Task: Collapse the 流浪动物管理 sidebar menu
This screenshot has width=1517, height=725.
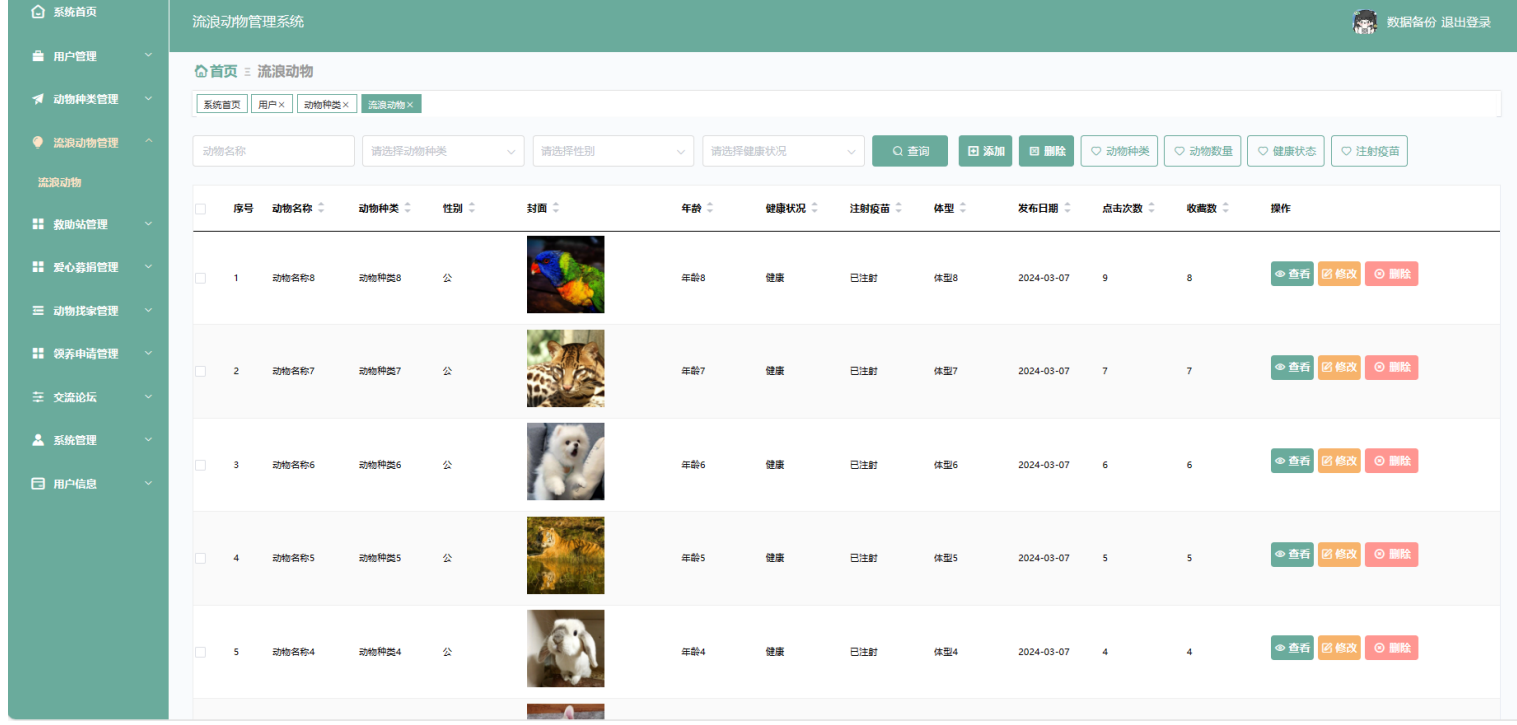Action: [148, 142]
